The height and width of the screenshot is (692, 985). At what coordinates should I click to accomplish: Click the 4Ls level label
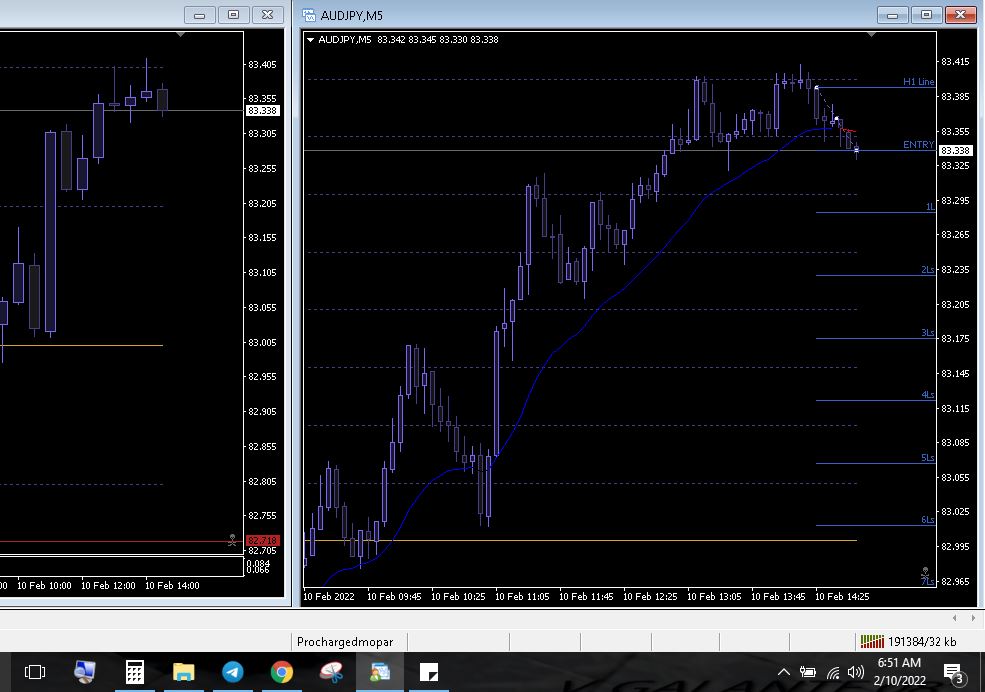[928, 394]
